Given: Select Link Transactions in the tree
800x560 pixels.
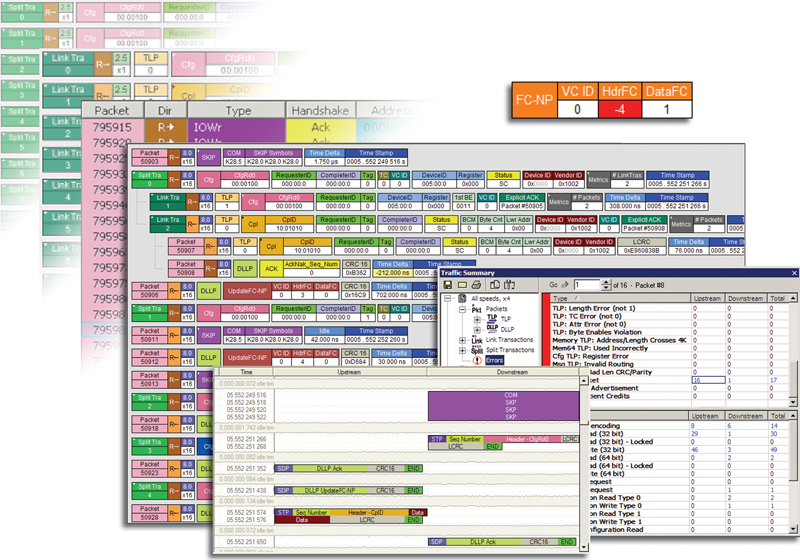Looking at the screenshot, I should (x=509, y=340).
